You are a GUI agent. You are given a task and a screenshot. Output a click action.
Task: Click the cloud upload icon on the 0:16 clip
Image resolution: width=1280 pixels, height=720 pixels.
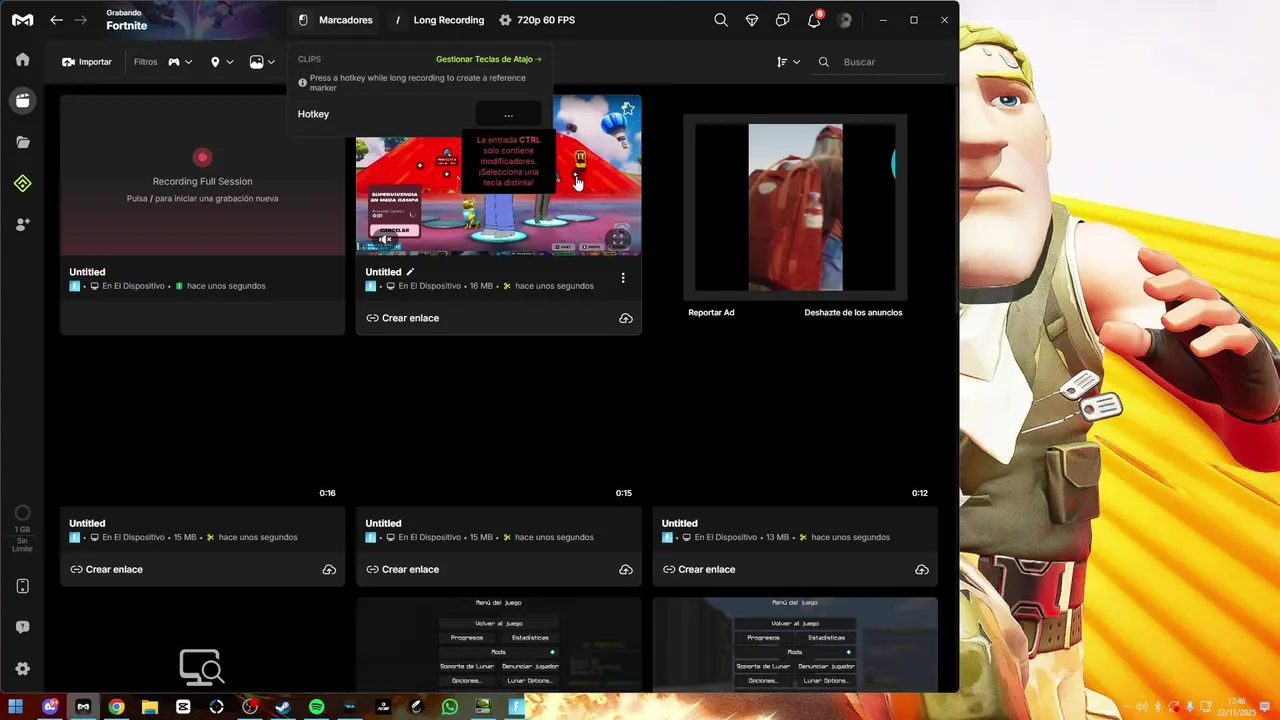coord(329,570)
